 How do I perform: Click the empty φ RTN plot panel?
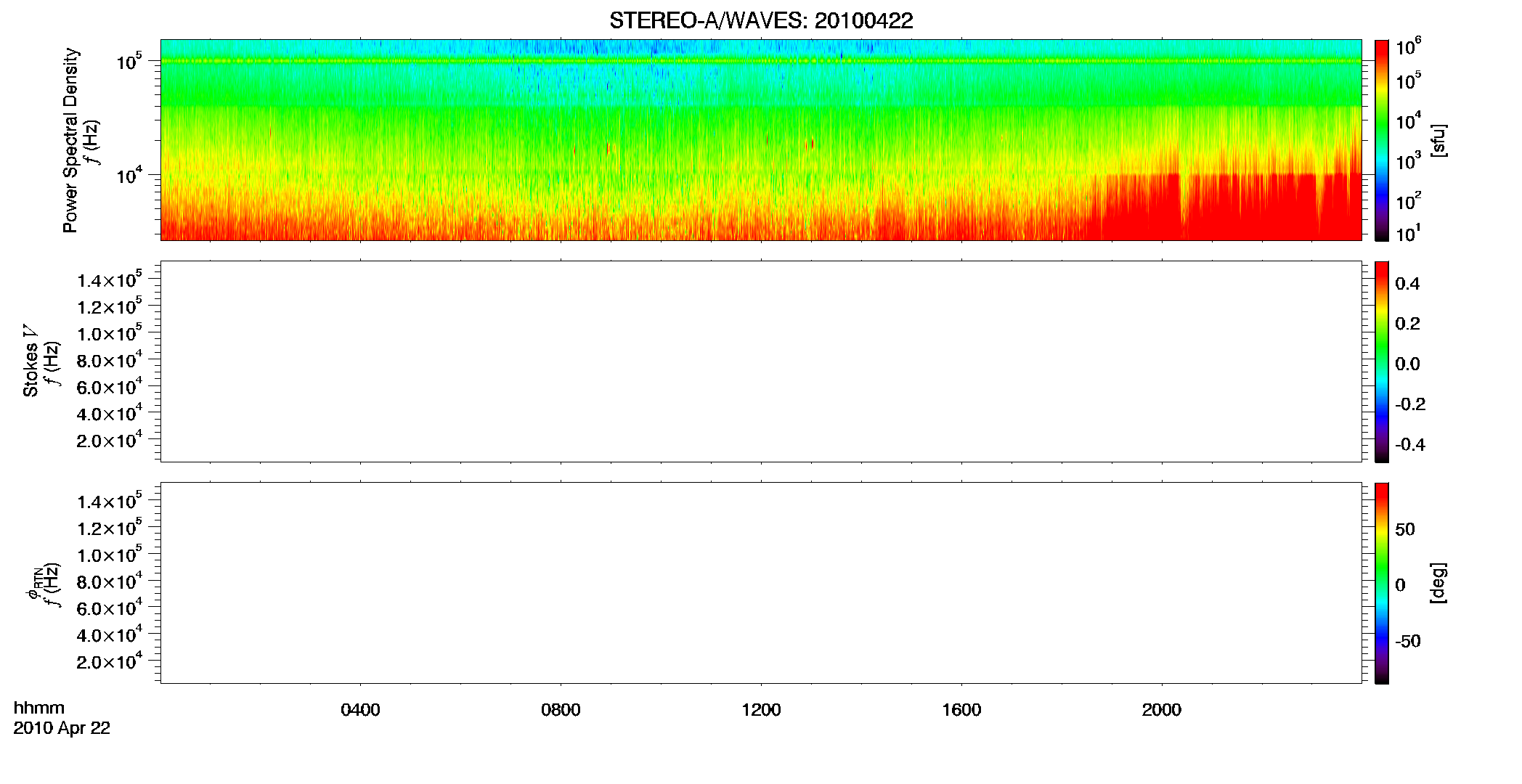coord(761,582)
